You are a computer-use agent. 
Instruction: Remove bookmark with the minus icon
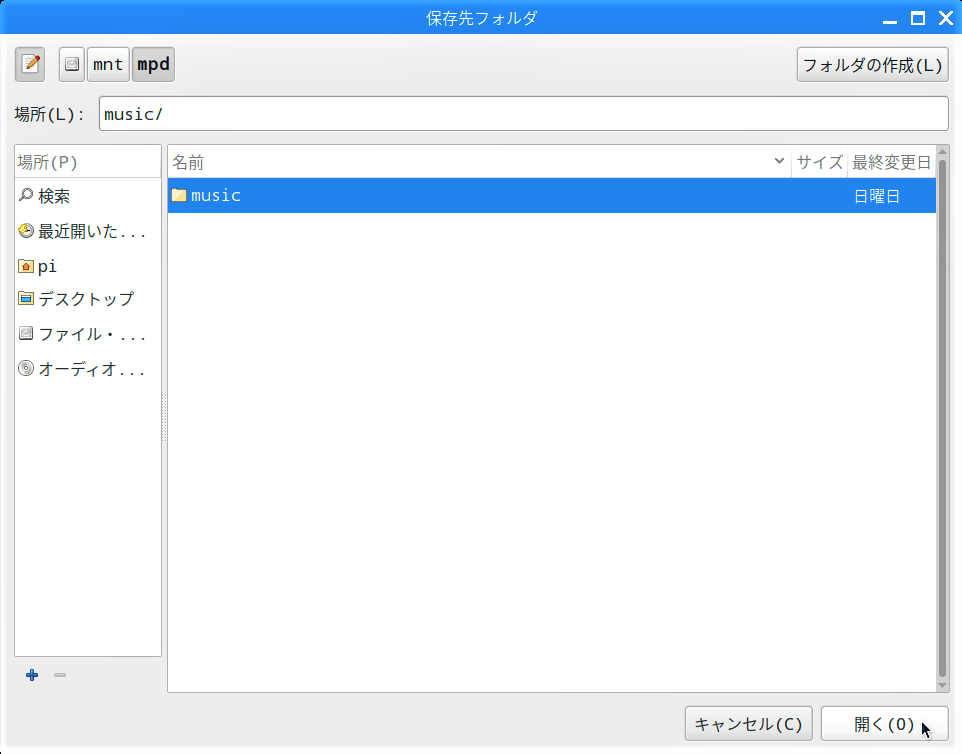coord(60,675)
